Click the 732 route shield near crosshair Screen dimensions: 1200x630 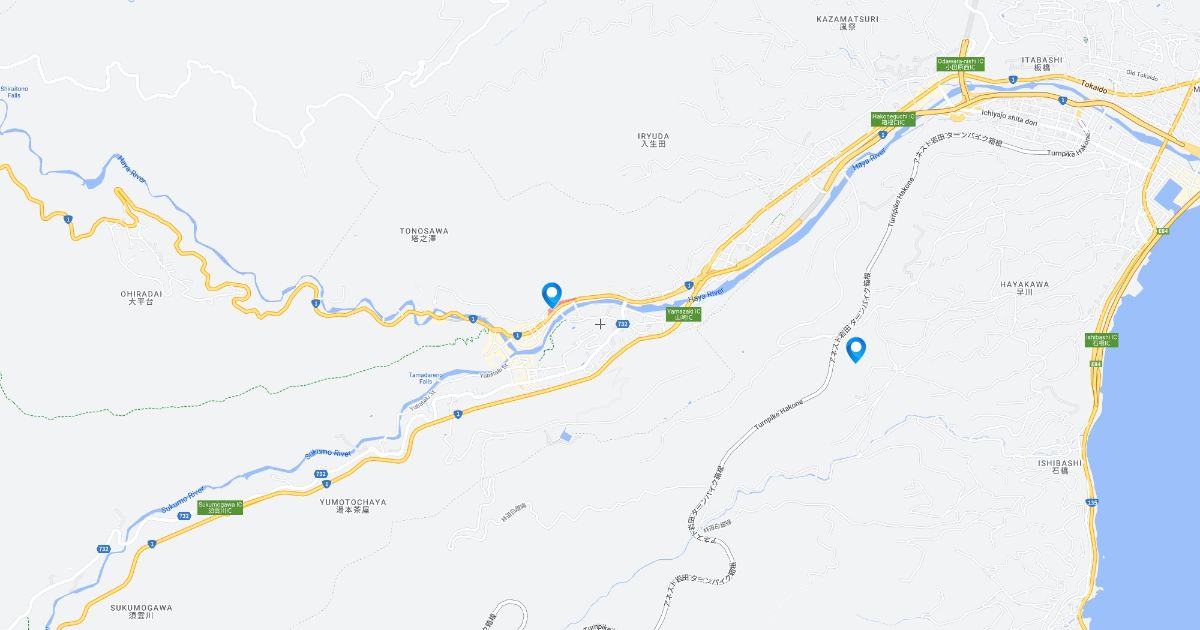623,325
